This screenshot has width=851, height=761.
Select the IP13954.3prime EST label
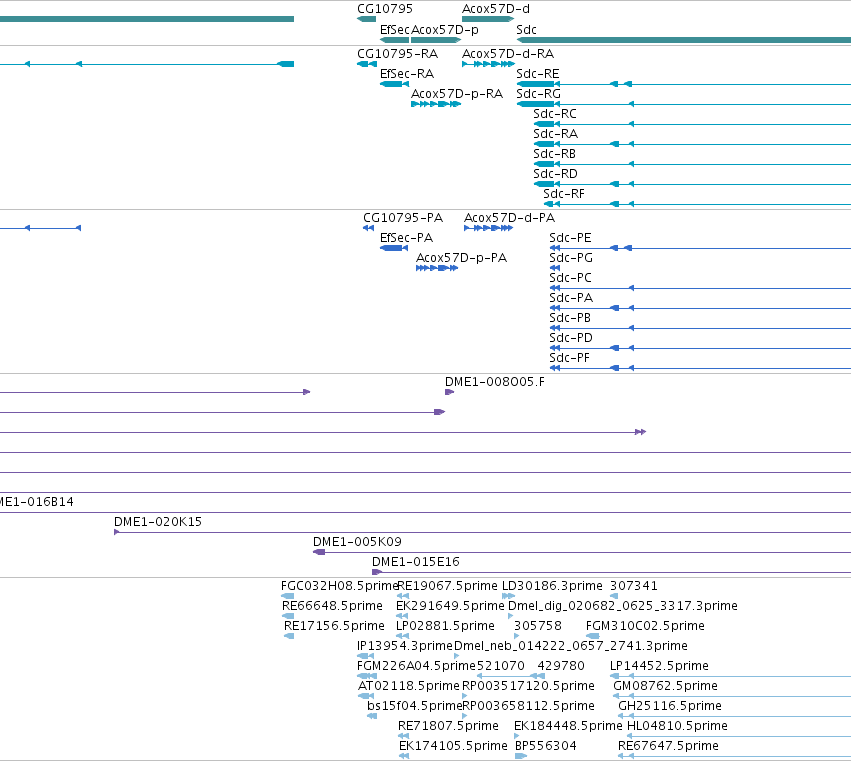coord(404,646)
